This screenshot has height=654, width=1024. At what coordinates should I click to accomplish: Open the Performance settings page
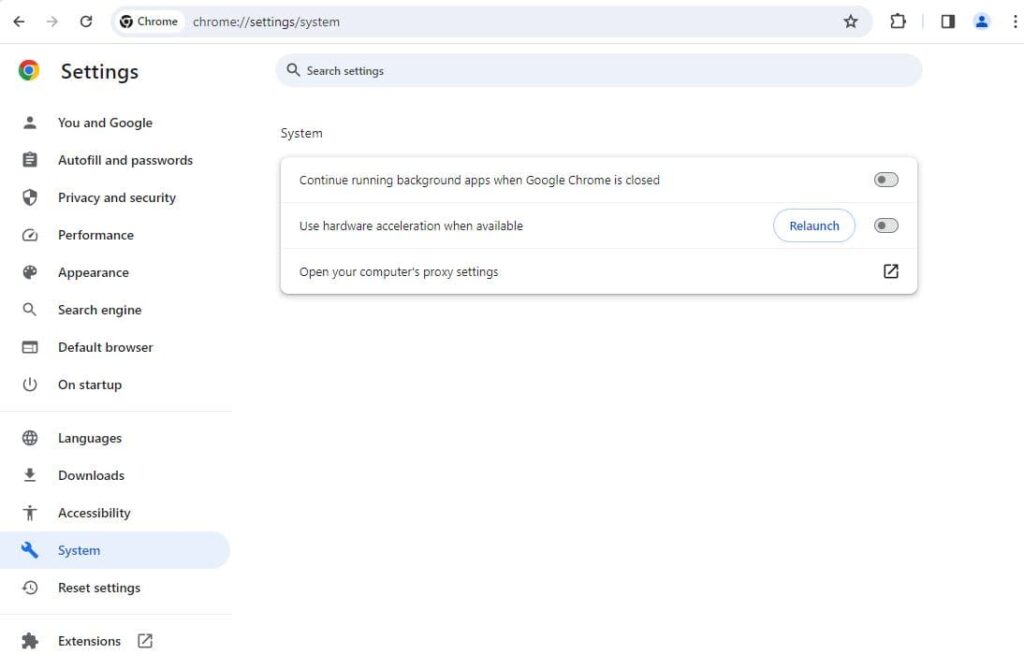pos(95,235)
